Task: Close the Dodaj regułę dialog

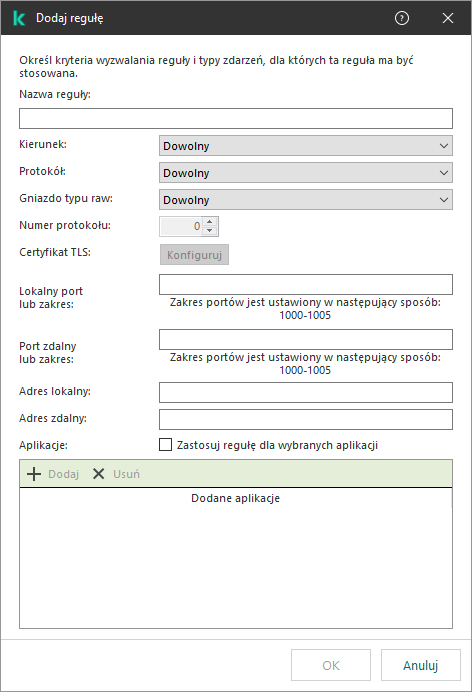Action: click(x=448, y=18)
